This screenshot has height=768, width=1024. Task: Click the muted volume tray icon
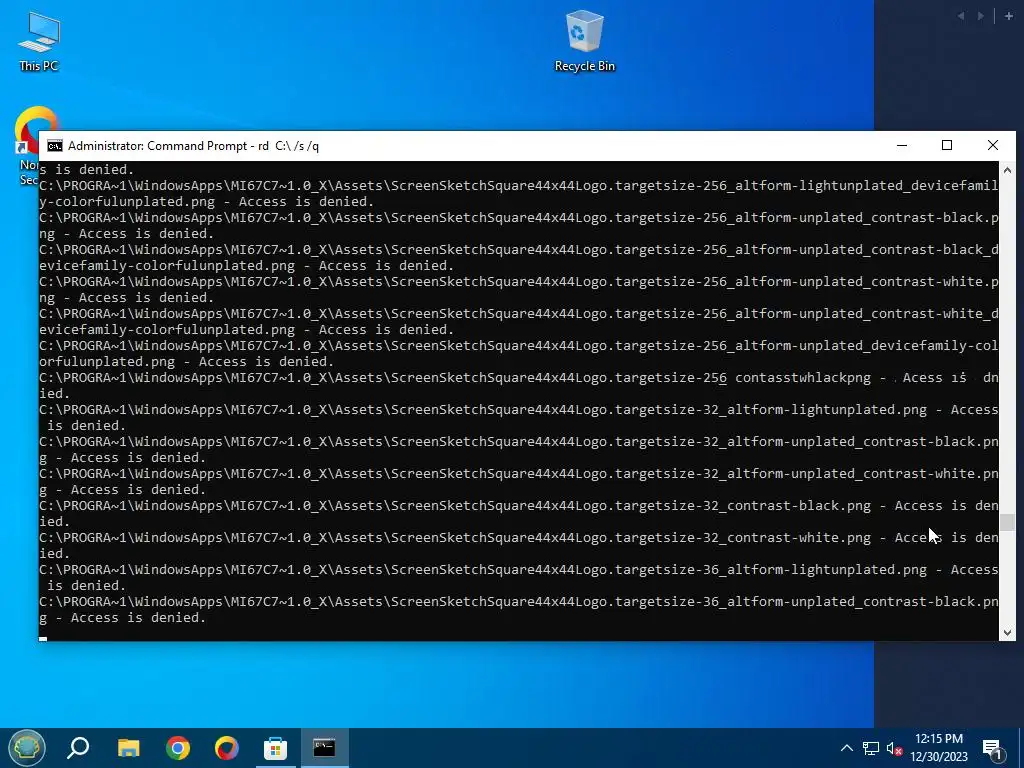[894, 748]
